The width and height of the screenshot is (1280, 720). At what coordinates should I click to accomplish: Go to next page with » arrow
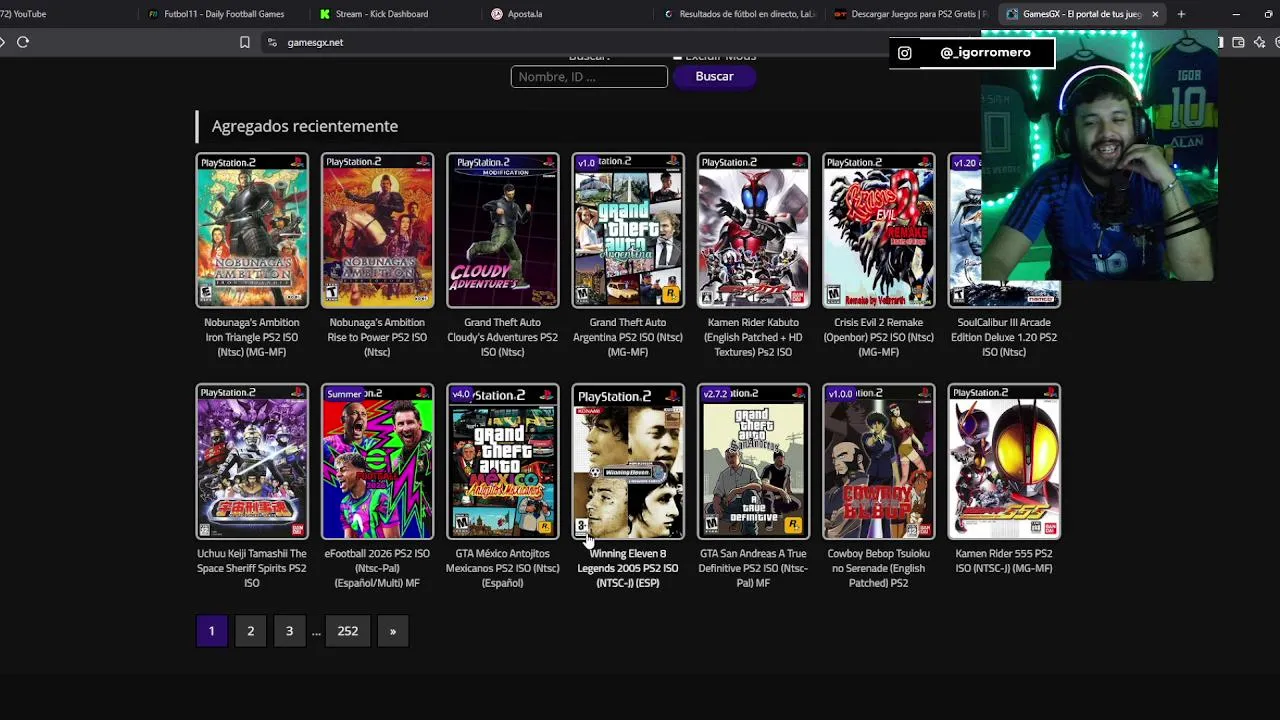pyautogui.click(x=393, y=631)
